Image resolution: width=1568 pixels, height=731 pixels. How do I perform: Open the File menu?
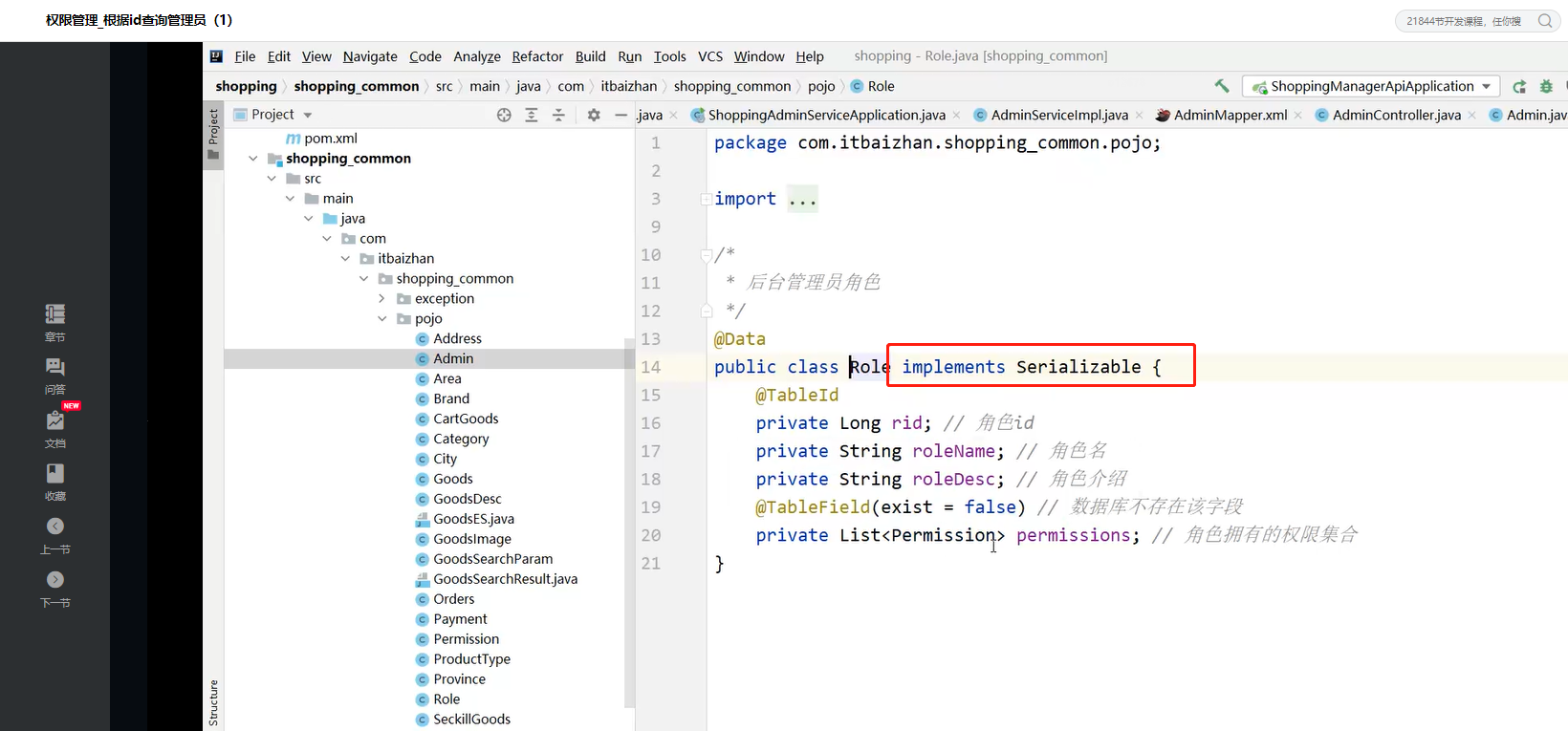click(x=245, y=56)
